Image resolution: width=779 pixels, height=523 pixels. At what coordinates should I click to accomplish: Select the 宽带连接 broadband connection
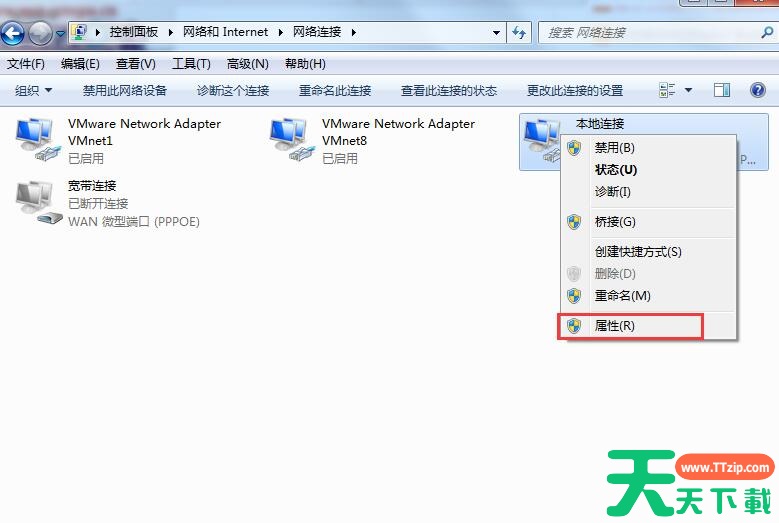click(x=108, y=203)
